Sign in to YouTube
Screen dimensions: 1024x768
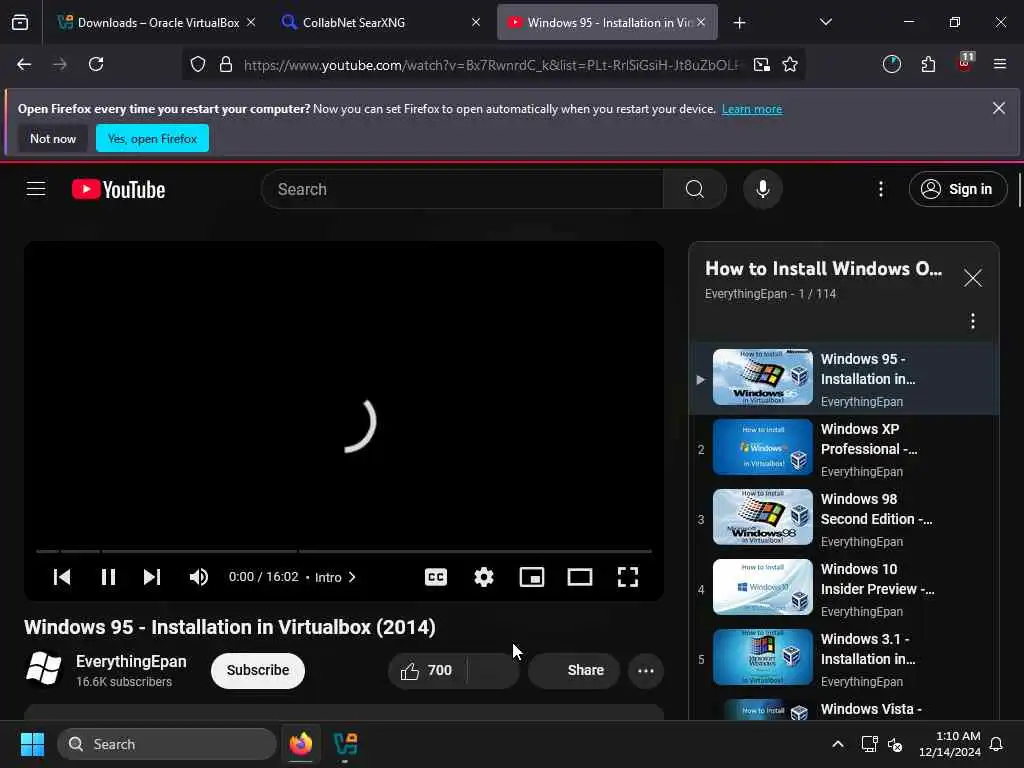[957, 189]
